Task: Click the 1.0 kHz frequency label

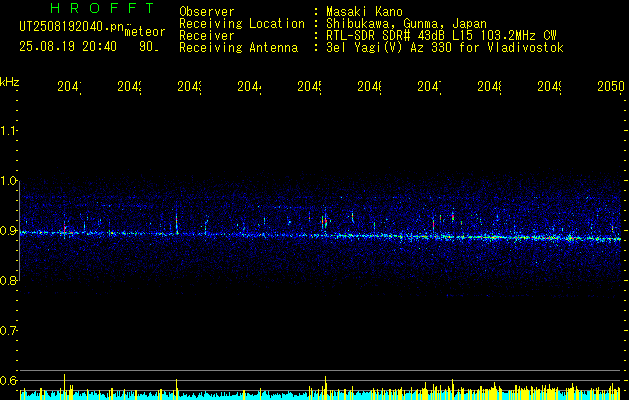Action: (x=8, y=181)
